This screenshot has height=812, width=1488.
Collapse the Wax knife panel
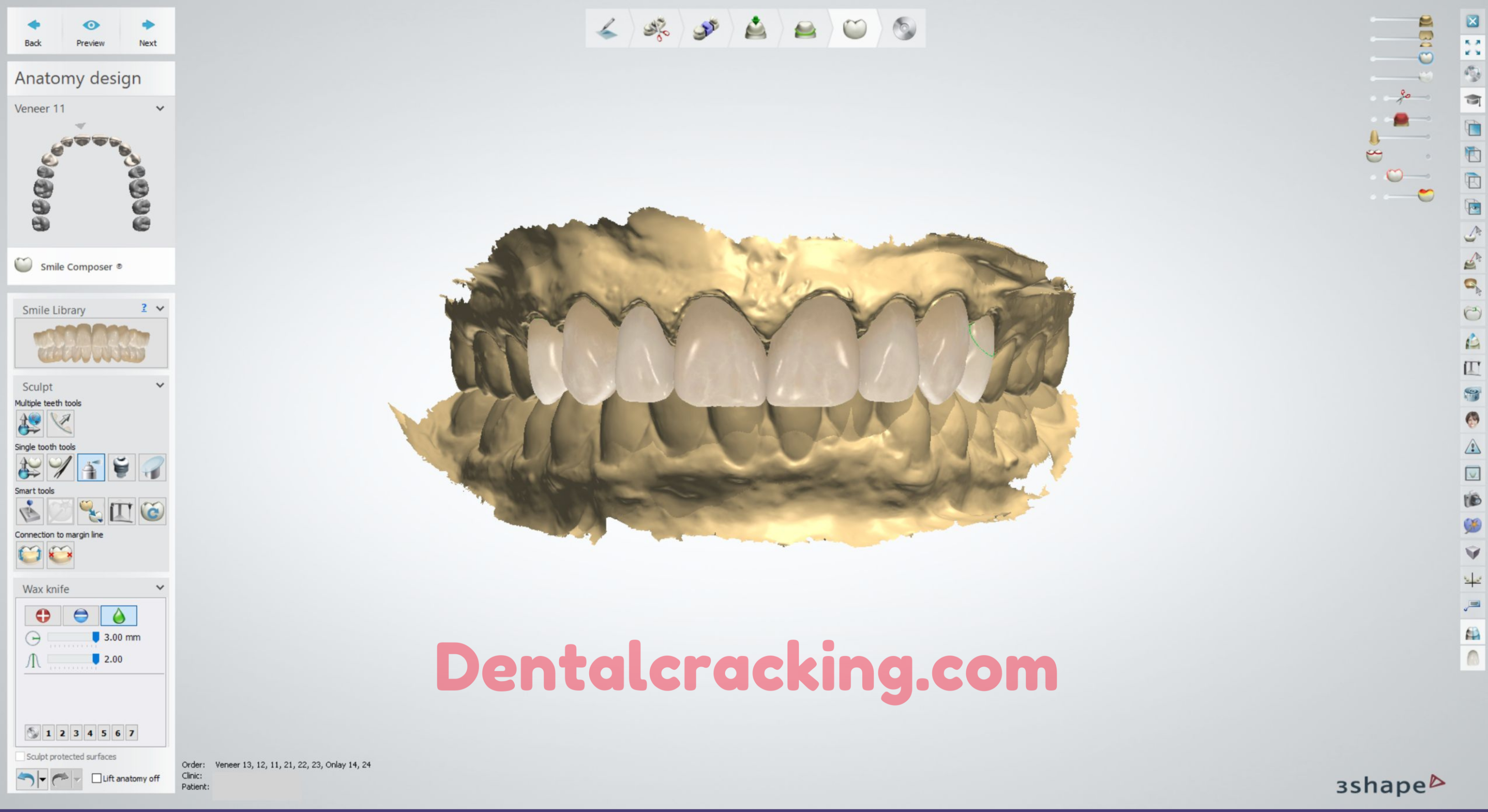[x=160, y=588]
